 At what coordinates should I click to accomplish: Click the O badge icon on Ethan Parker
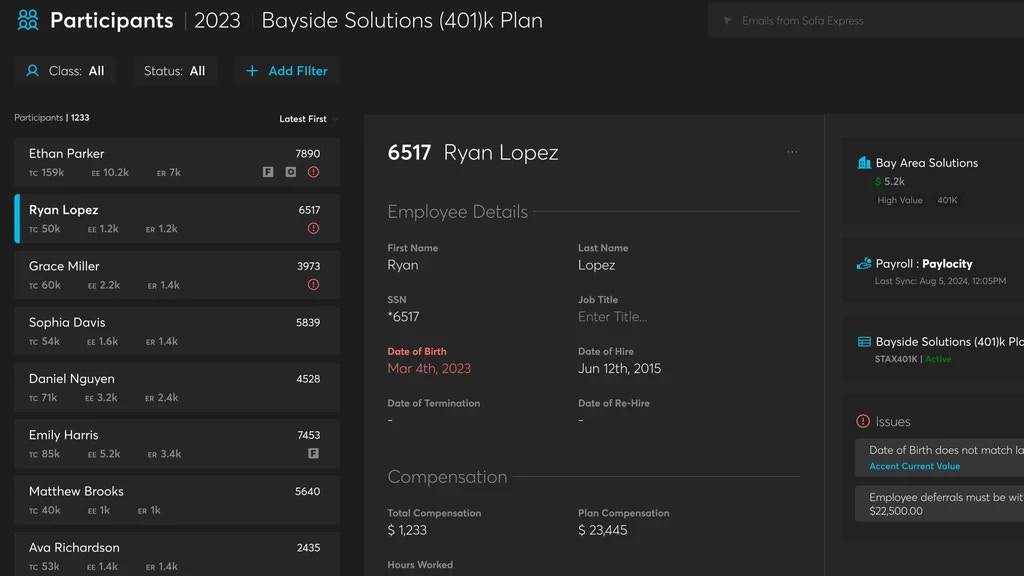[290, 172]
